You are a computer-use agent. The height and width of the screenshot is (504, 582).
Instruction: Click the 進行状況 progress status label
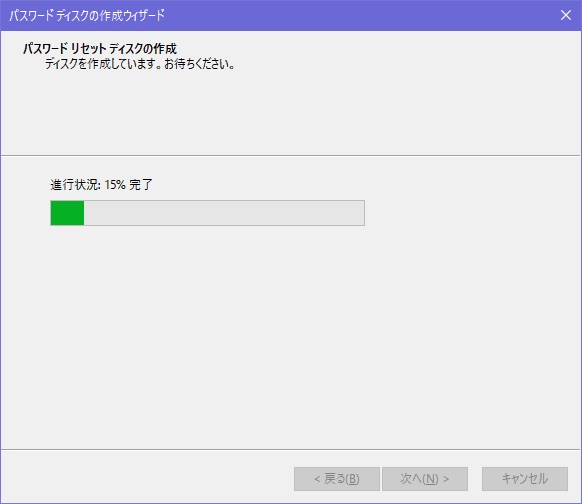click(x=75, y=184)
